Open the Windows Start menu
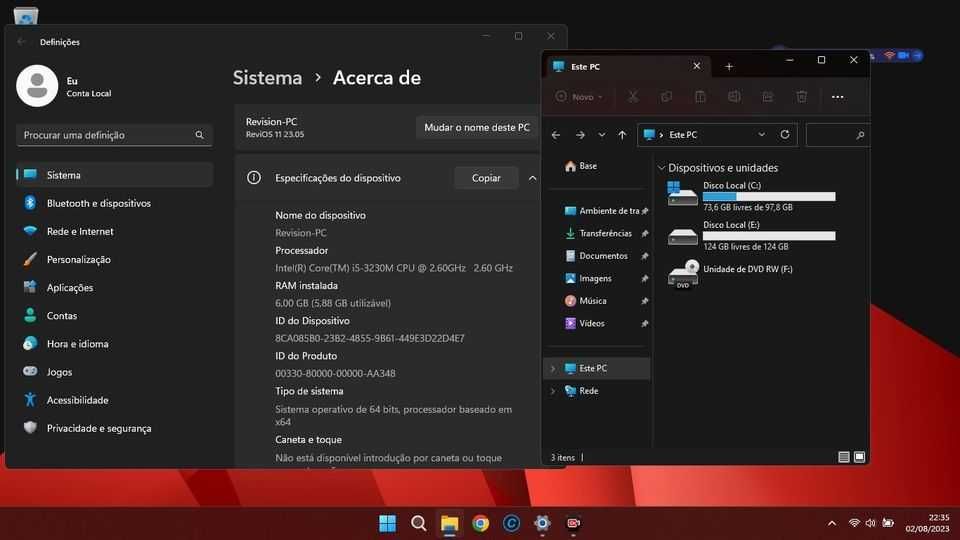The image size is (960, 540). [388, 523]
